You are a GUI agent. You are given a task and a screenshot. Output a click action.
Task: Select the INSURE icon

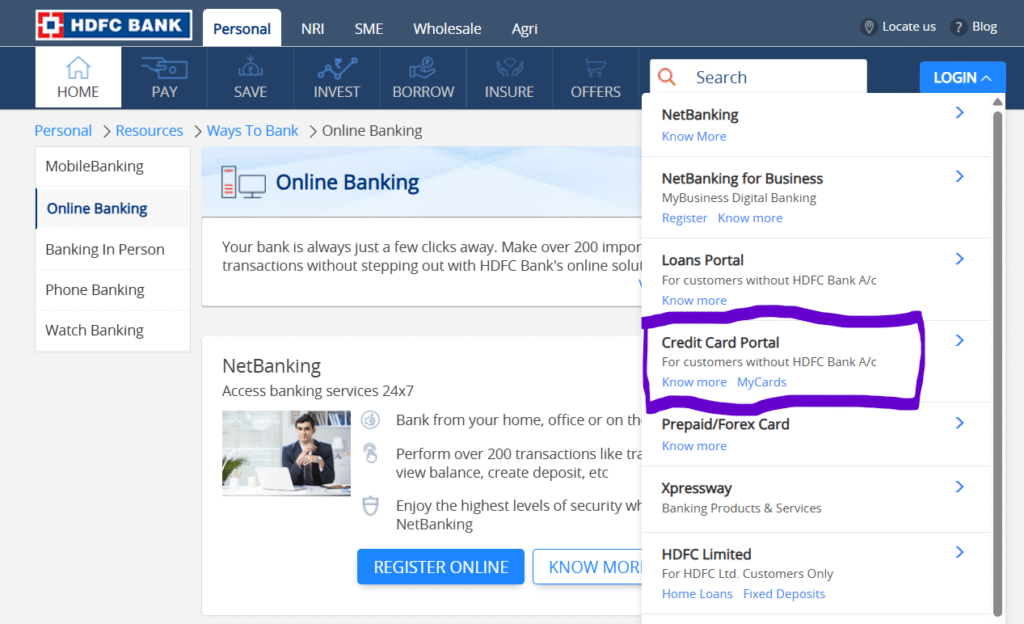click(509, 68)
